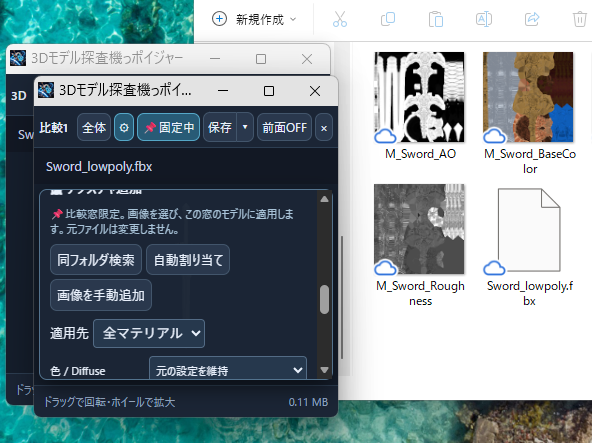The height and width of the screenshot is (443, 592).
Task: Click the Delete trash icon in Explorer
Action: (x=580, y=19)
